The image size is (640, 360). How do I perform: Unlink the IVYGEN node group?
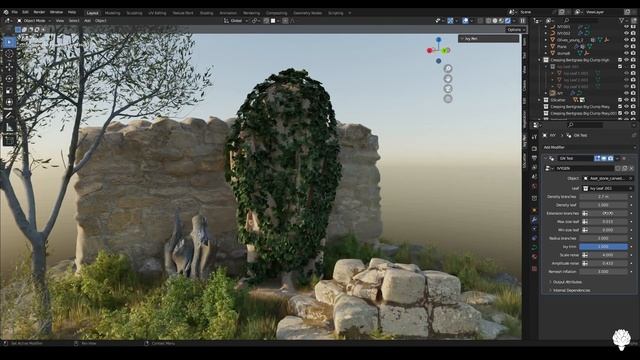click(631, 168)
